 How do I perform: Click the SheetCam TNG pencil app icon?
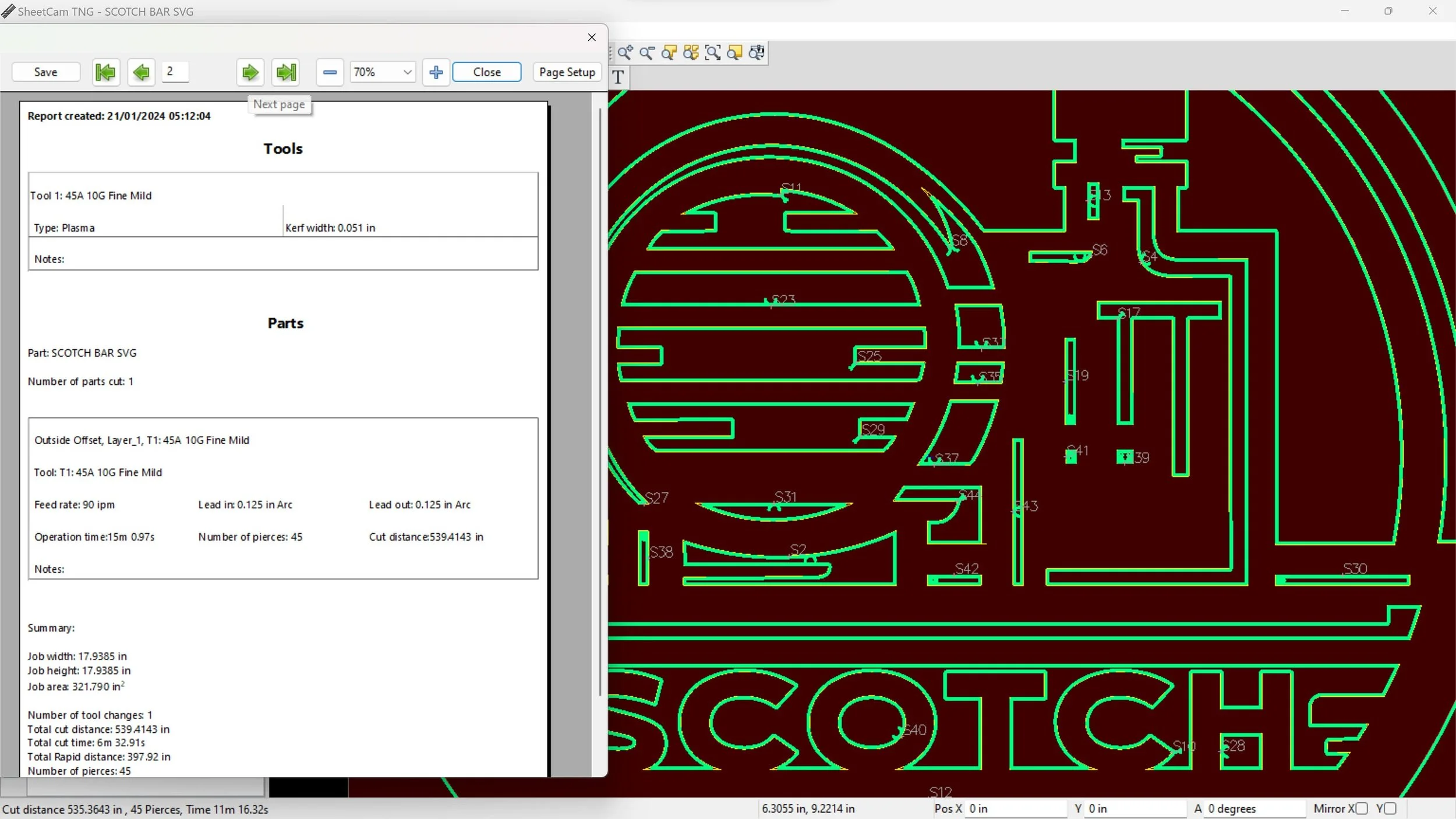8,11
